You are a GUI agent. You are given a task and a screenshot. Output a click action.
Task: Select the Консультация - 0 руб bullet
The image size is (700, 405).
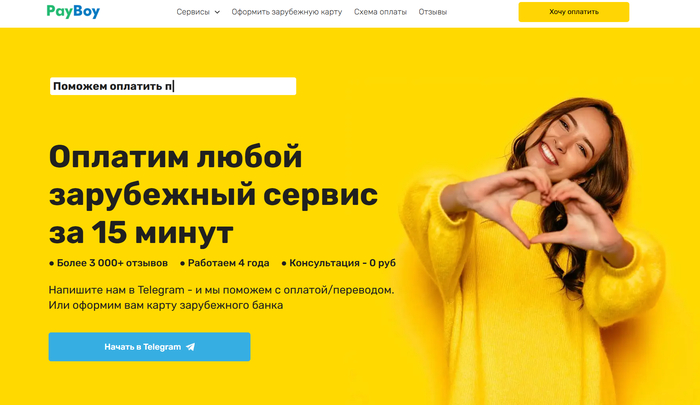click(x=339, y=263)
